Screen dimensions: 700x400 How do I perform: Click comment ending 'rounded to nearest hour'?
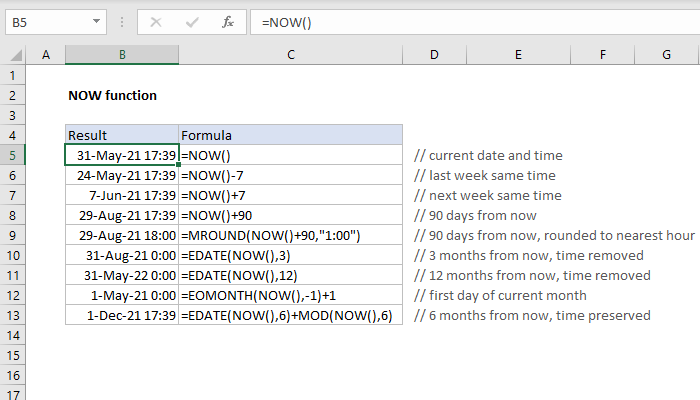pos(554,235)
